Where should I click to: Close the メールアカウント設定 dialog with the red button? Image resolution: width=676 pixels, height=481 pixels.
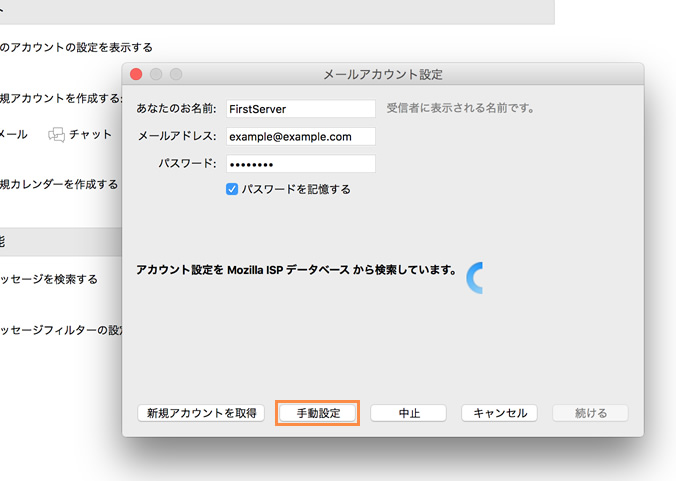point(136,74)
